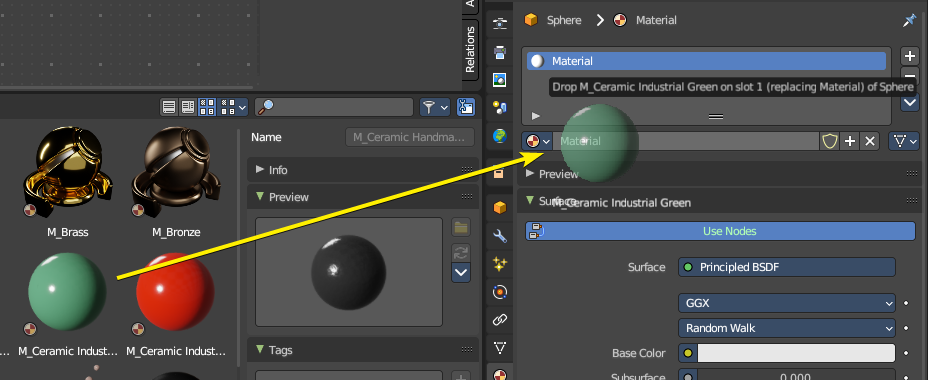
Task: Switch asset browser to thumbnail view
Action: pos(207,107)
